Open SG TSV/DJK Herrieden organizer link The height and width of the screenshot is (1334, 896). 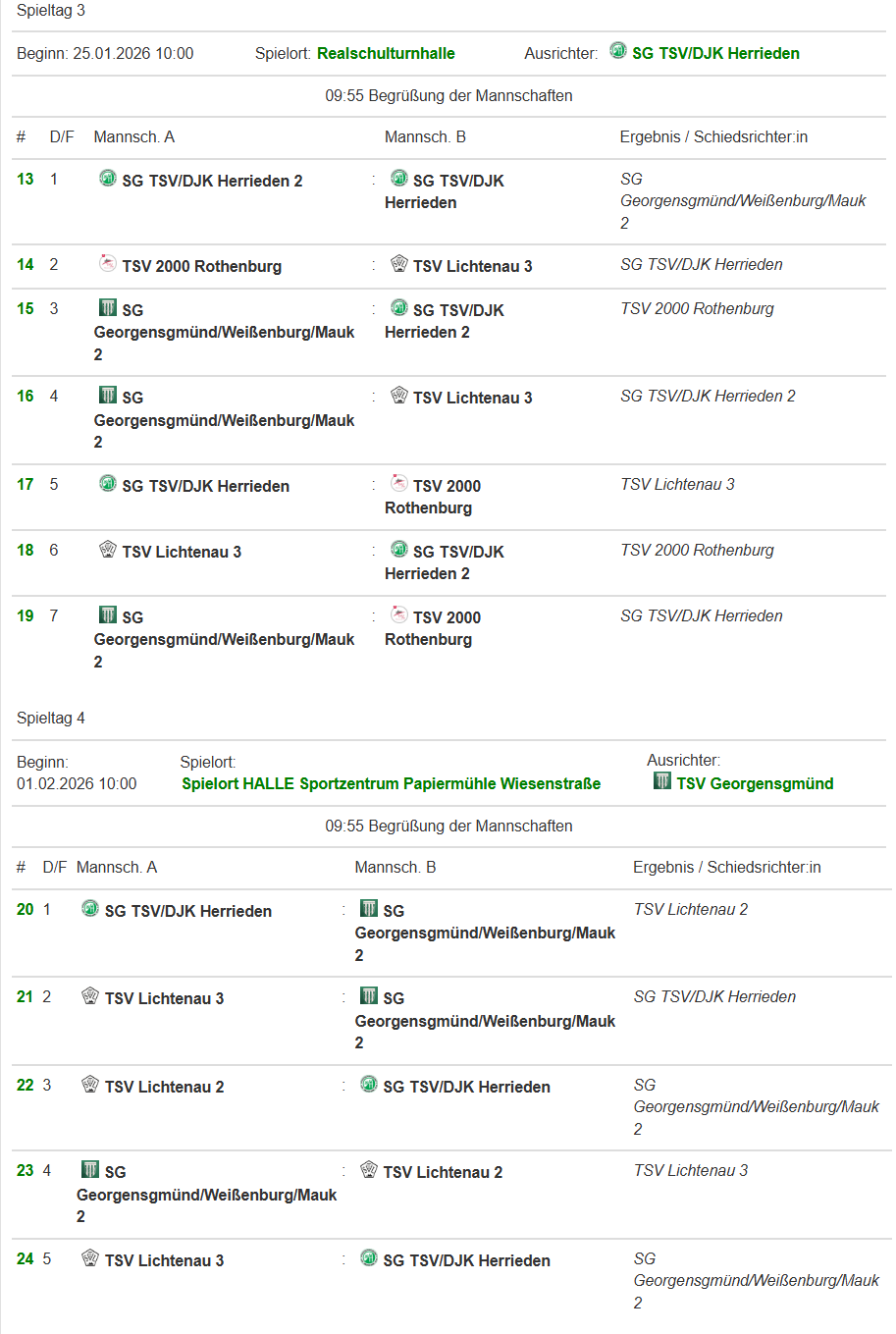tap(715, 53)
